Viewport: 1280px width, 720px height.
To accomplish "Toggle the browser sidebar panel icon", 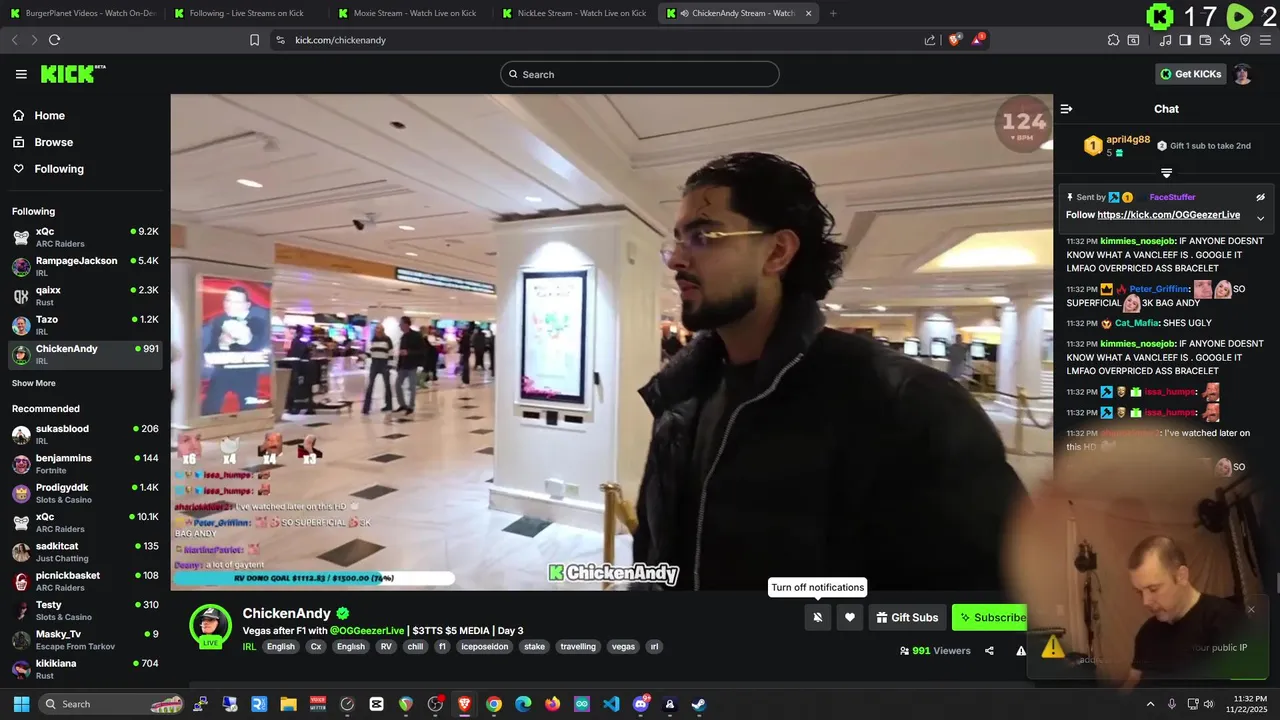I will click(x=1185, y=40).
